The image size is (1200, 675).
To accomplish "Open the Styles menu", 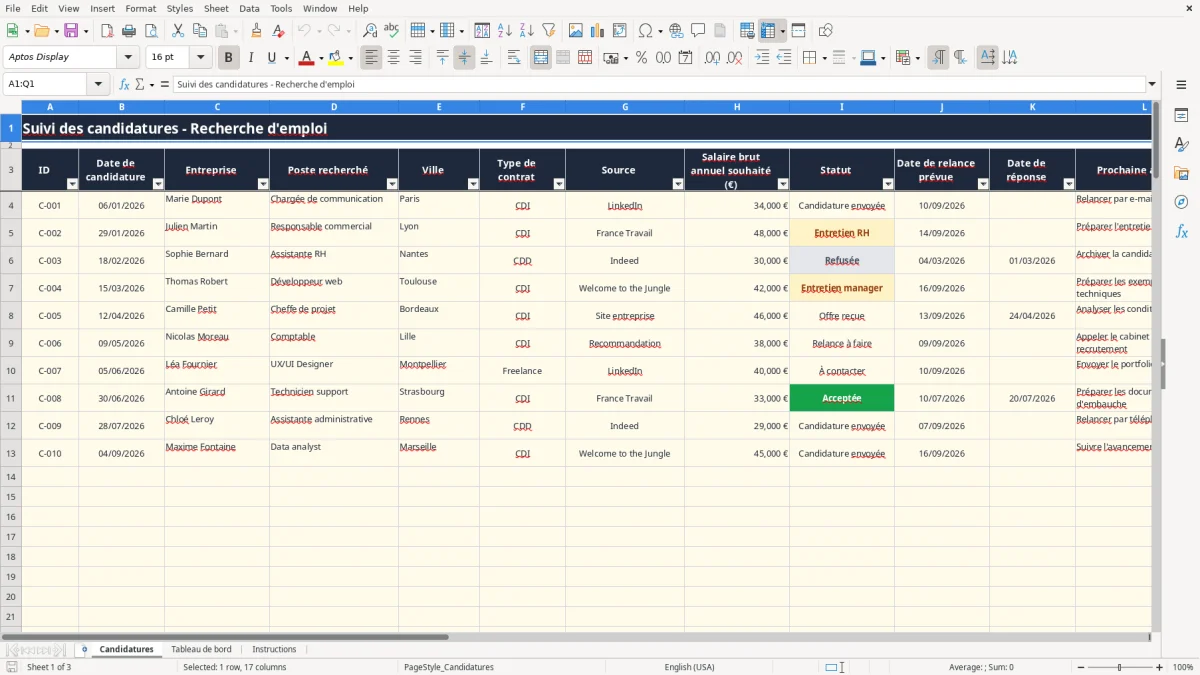I will 180,8.
